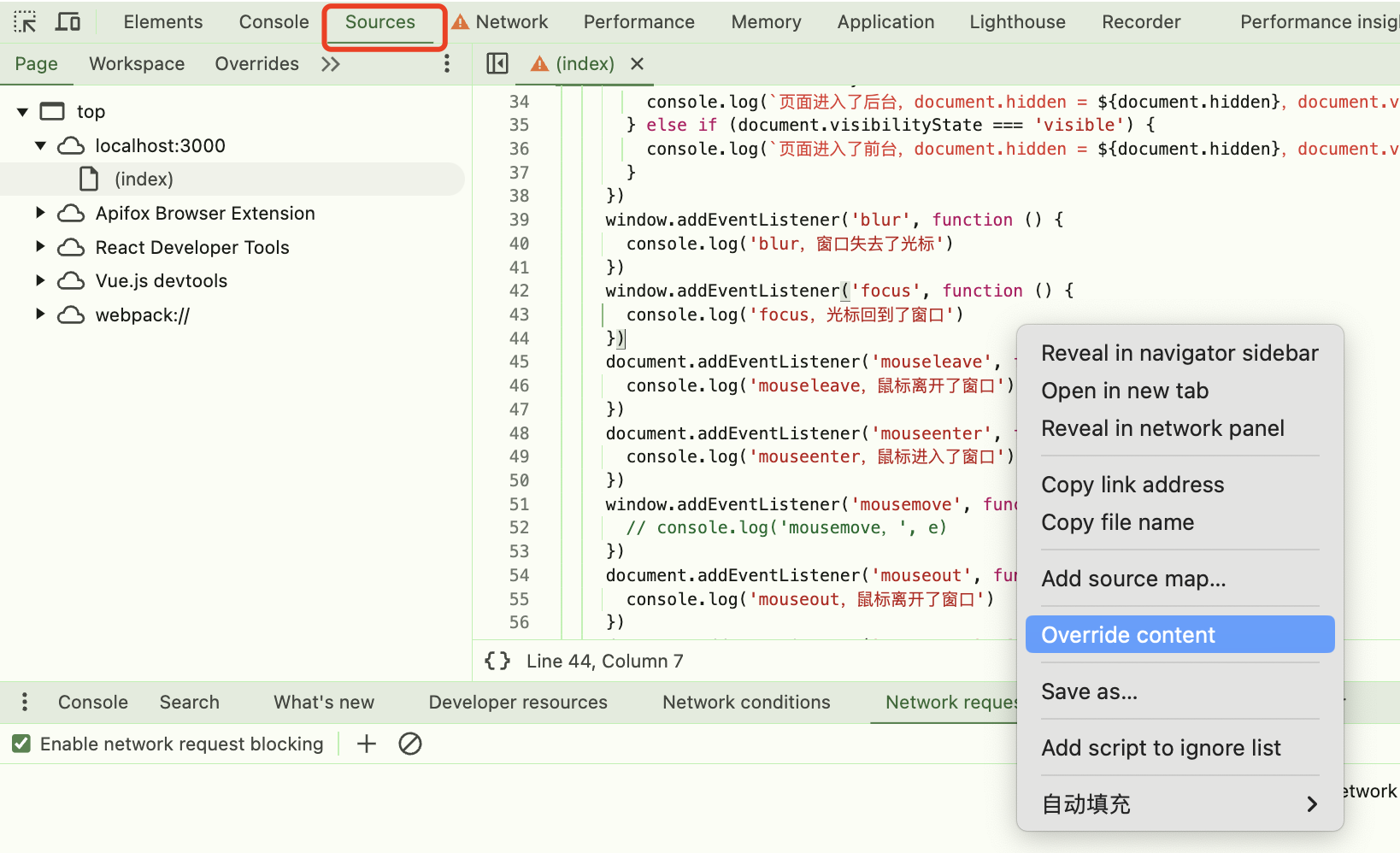Activate the inspect element selector icon
Screen dimensions: 1400x853
[x=25, y=21]
